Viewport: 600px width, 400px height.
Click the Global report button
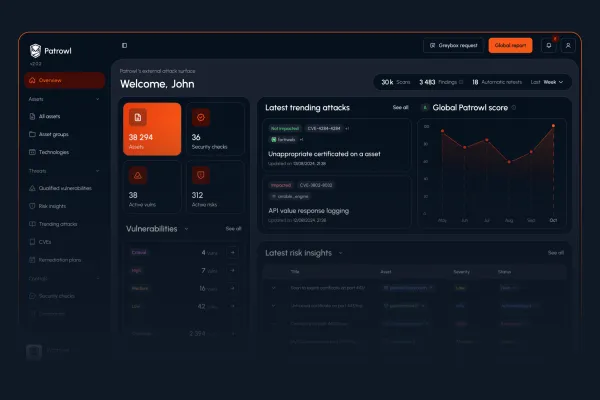tap(510, 45)
